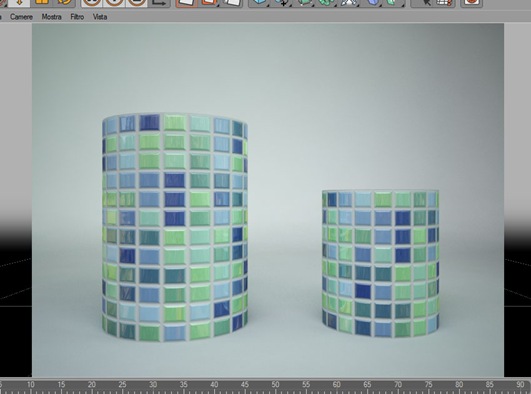The height and width of the screenshot is (394, 531).
Task: Open the light-blue environment object icon
Action: click(x=373, y=3)
